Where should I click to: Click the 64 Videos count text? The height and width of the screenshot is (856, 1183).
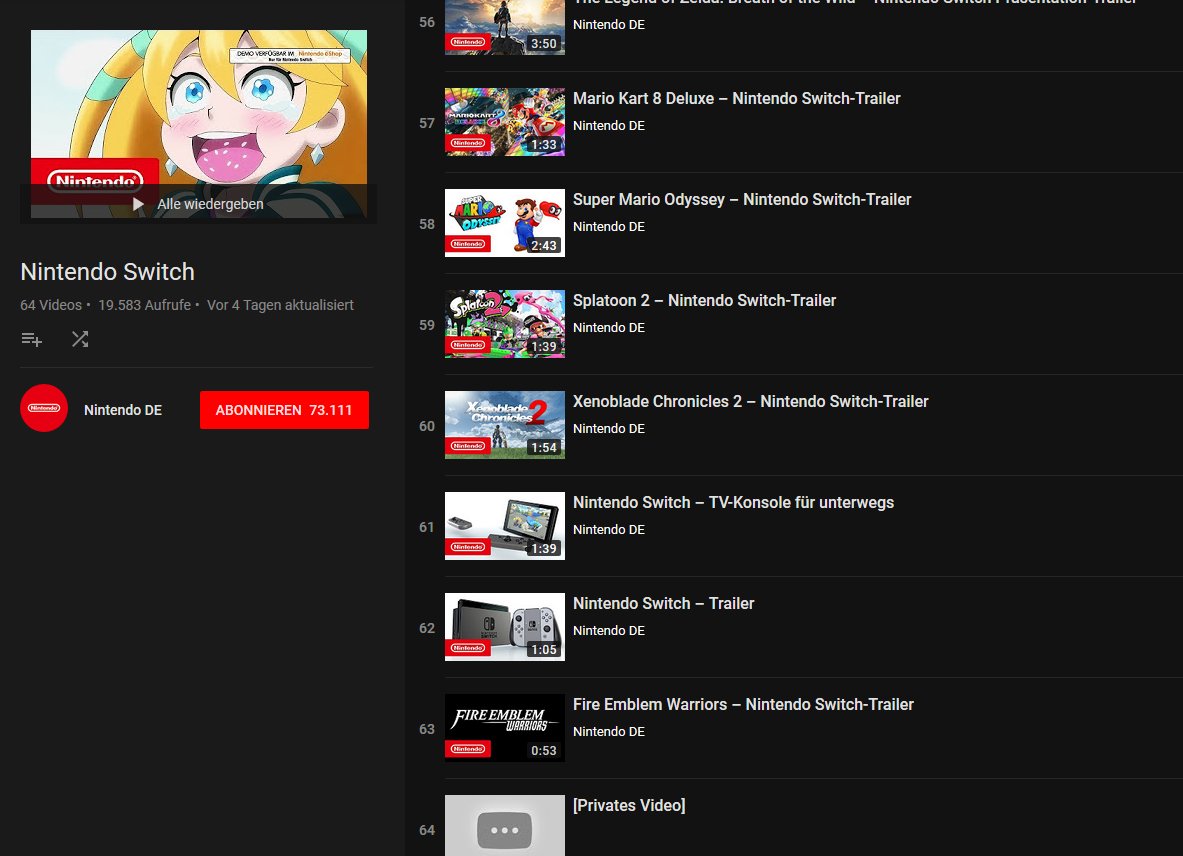(x=51, y=305)
